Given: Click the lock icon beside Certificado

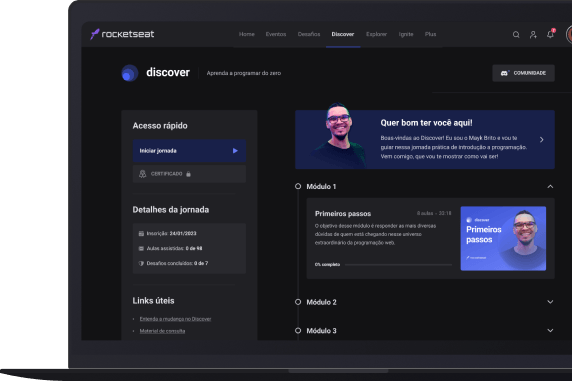Looking at the screenshot, I should (188, 174).
